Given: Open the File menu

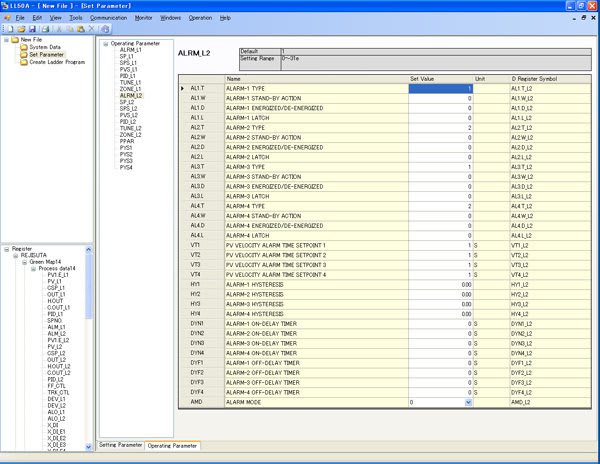Looking at the screenshot, I should point(20,18).
